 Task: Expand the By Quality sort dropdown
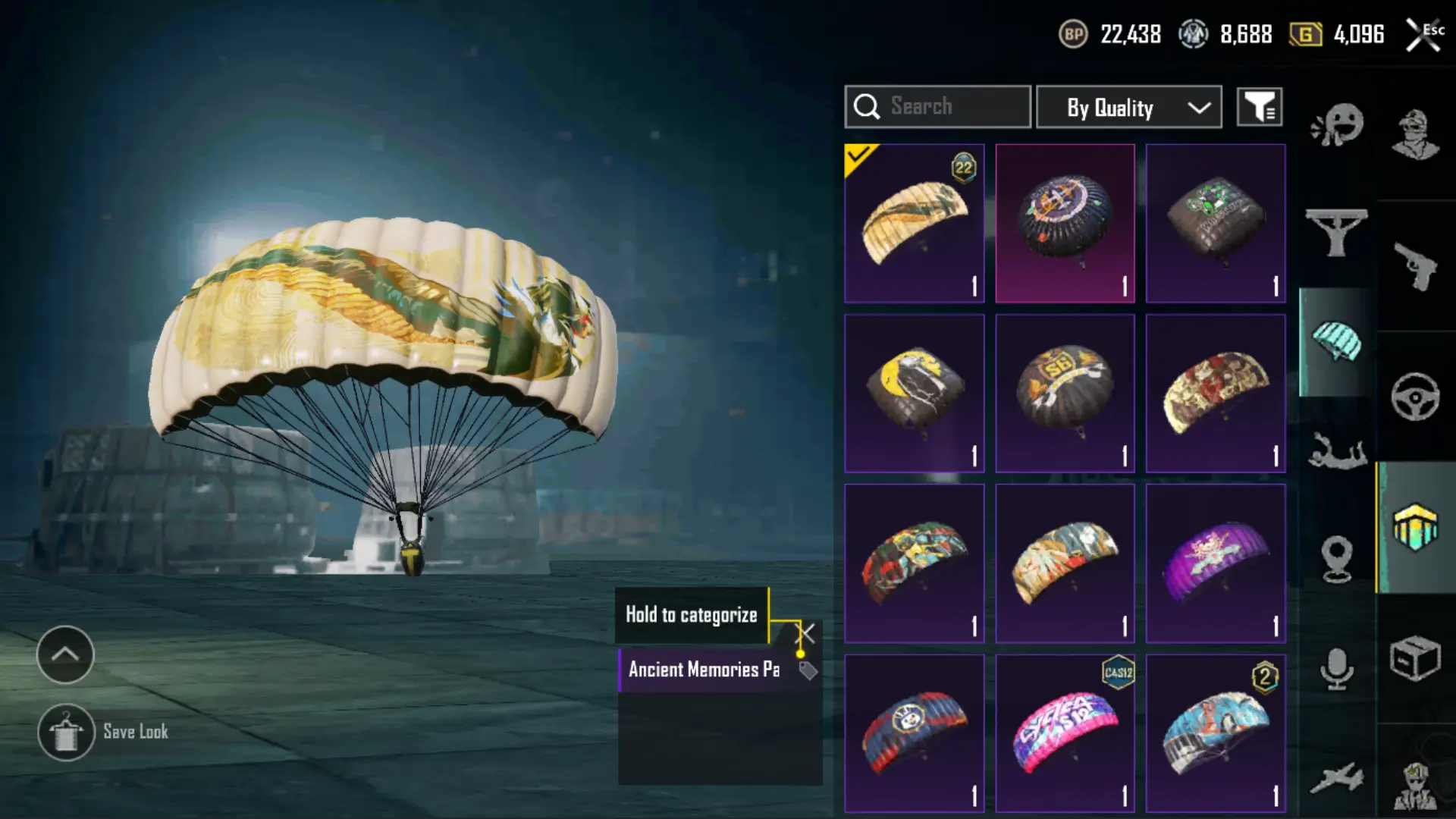tap(1128, 107)
